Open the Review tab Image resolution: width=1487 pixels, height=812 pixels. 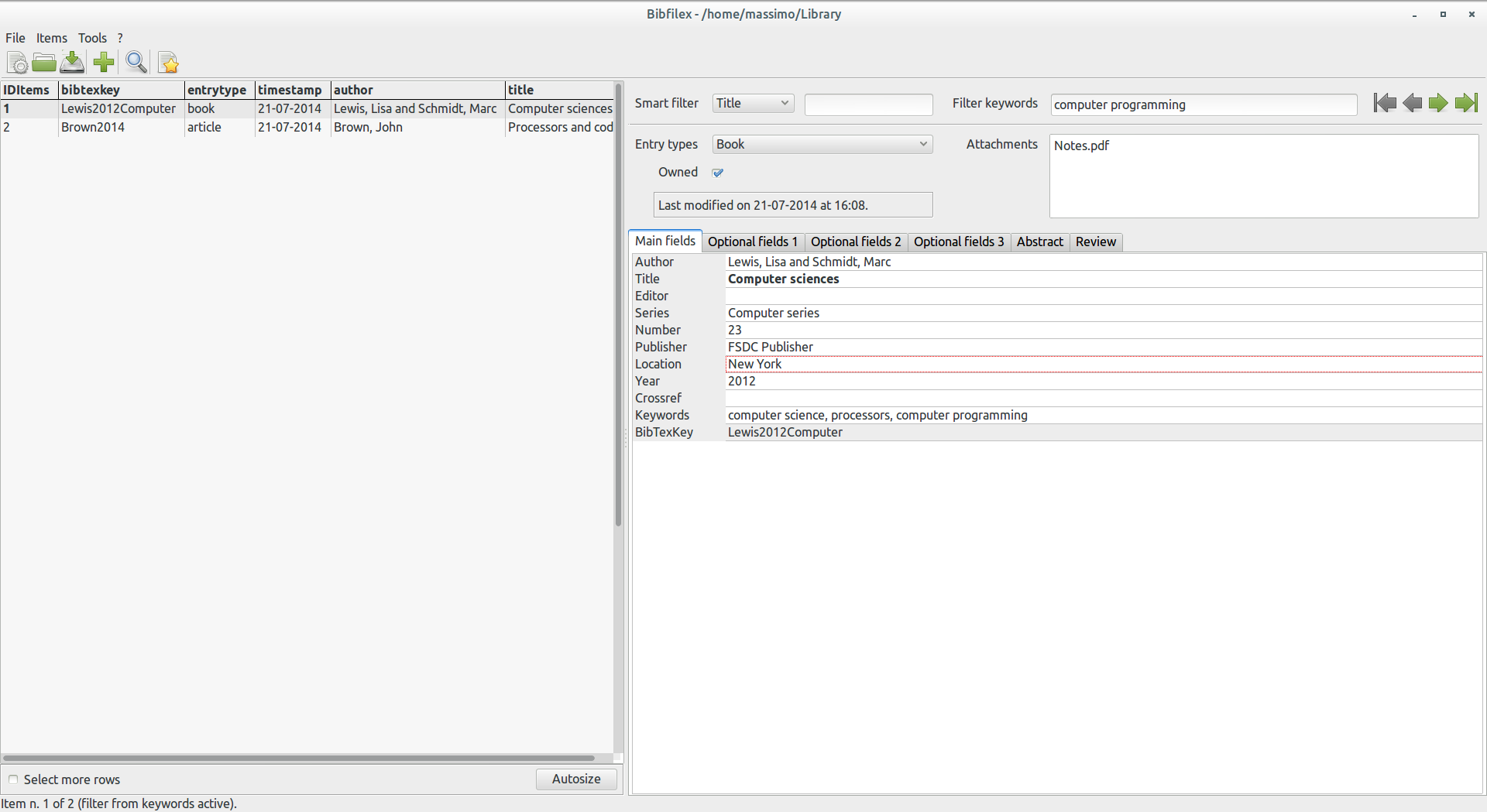point(1096,242)
